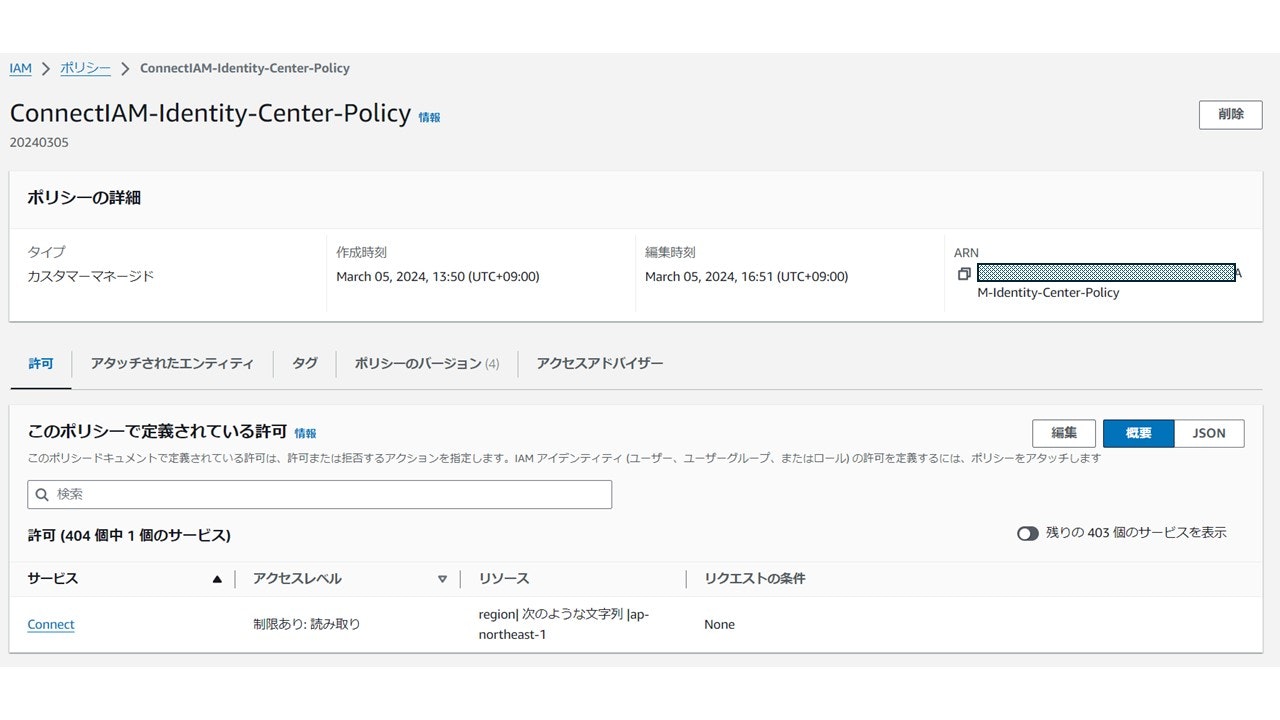Viewport: 1280px width, 720px height.
Task: Click the 許可 (404 個中 1 個のサービス) label
Action: point(129,536)
